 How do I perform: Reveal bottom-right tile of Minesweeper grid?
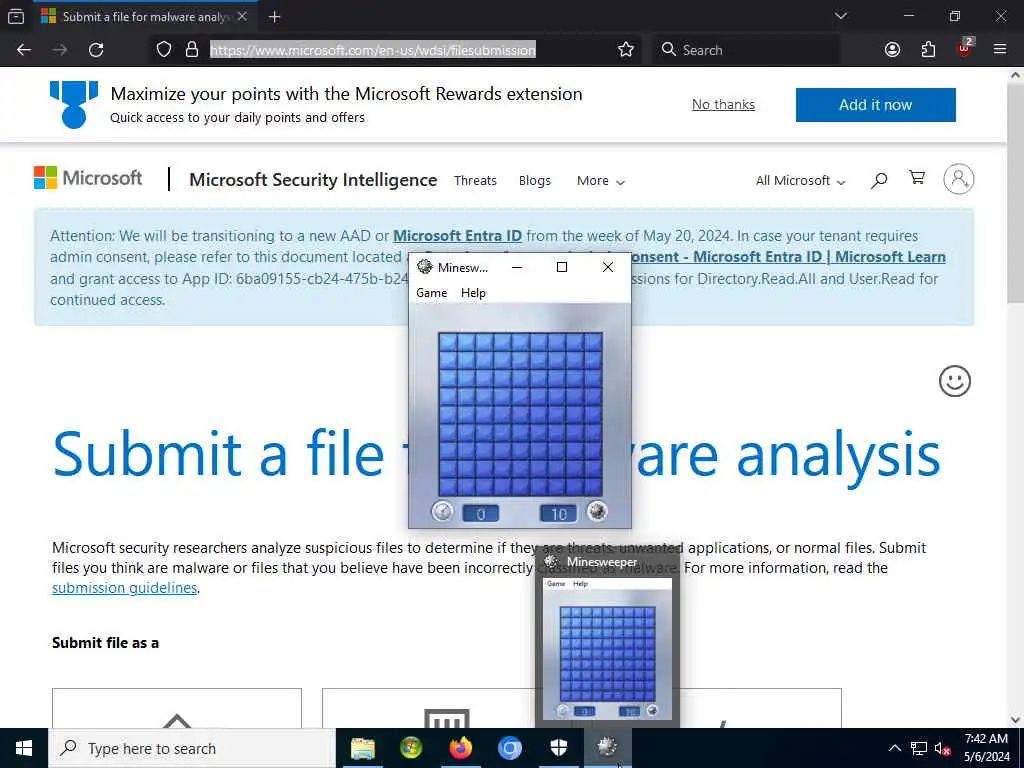pos(593,487)
